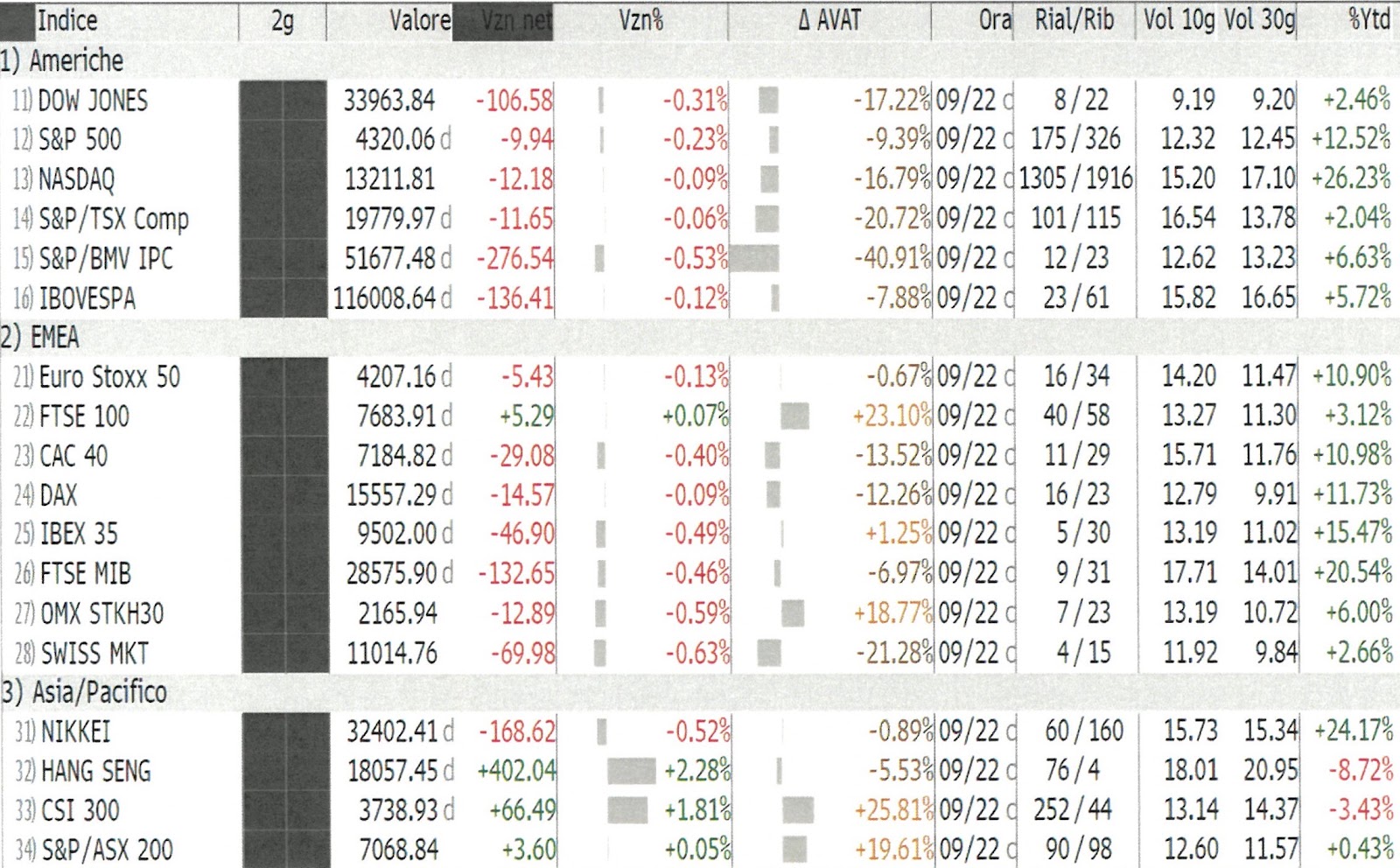Select the HANG SENG index row
The height and width of the screenshot is (868, 1400).
pos(700,771)
